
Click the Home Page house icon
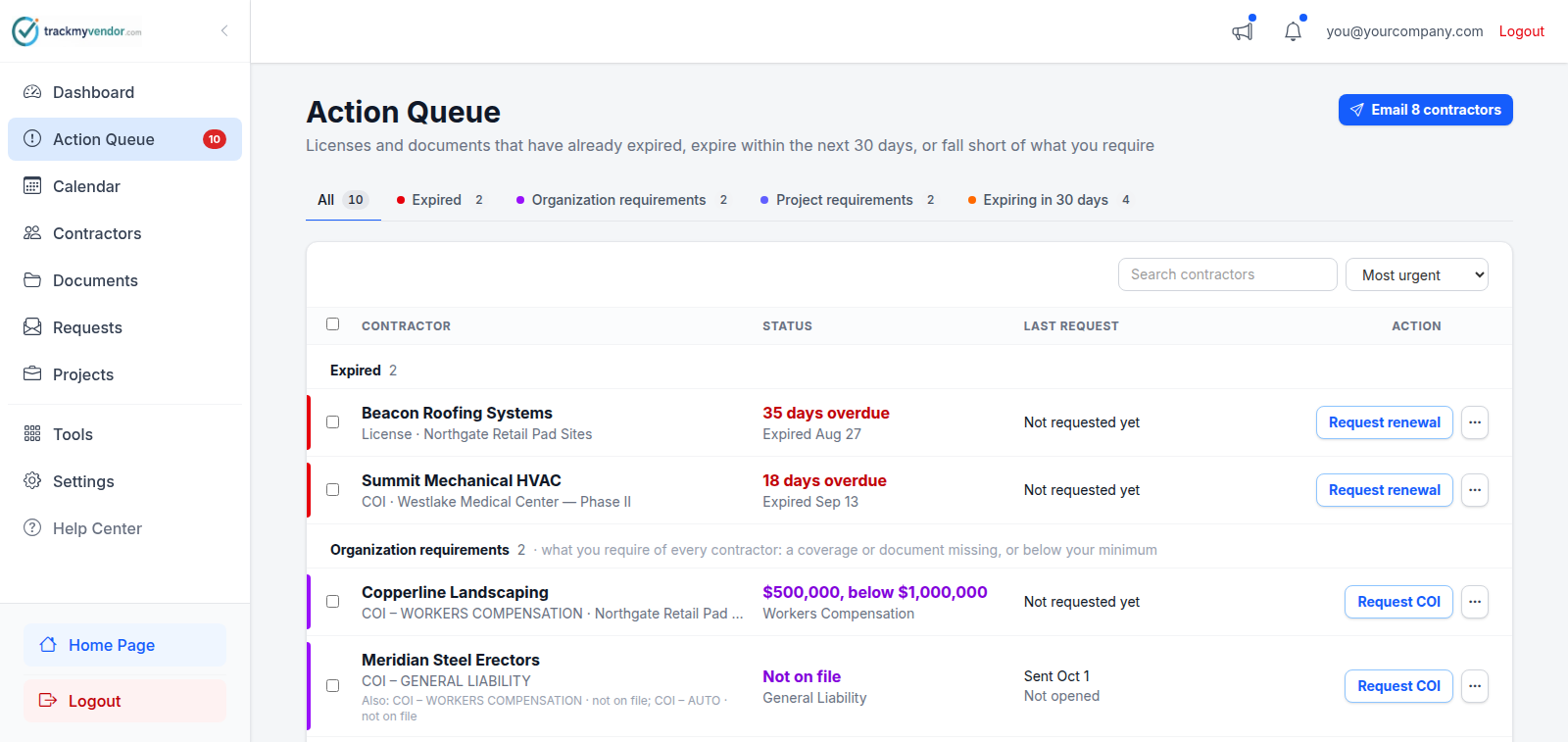(x=48, y=645)
